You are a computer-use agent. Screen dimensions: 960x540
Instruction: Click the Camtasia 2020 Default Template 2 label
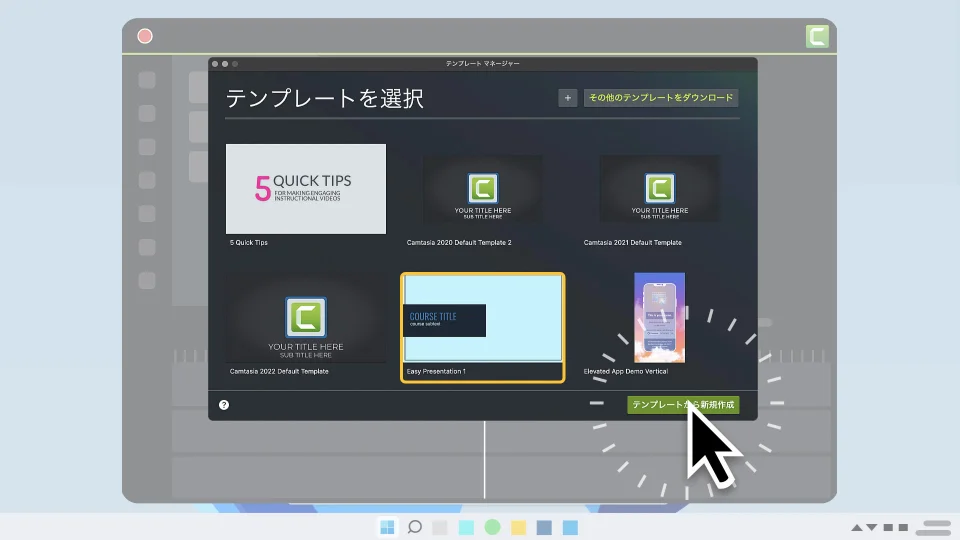[459, 242]
